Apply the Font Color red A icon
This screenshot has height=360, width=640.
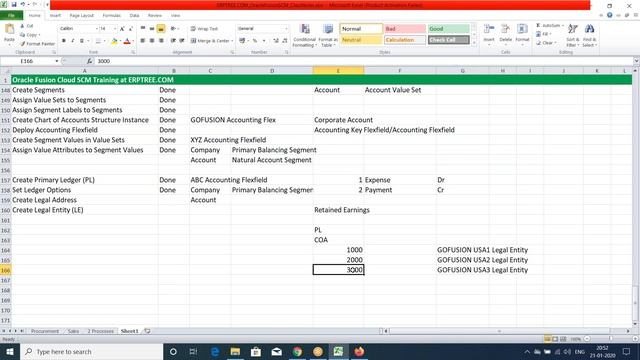(x=127, y=41)
